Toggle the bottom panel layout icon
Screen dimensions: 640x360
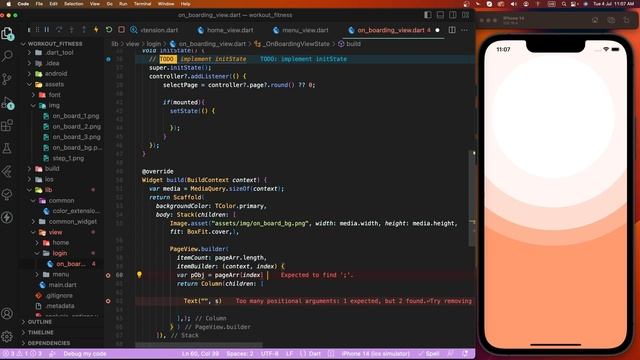440,15
